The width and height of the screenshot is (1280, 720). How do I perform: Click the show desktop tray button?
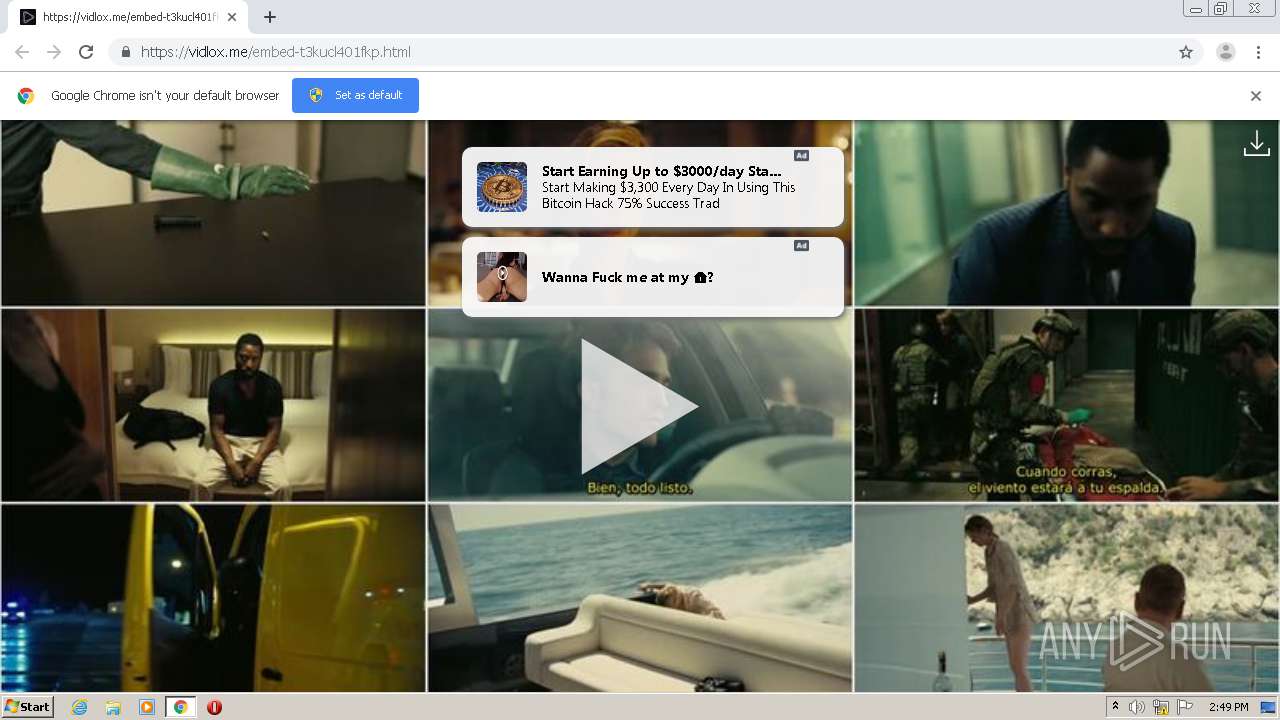pos(1269,707)
